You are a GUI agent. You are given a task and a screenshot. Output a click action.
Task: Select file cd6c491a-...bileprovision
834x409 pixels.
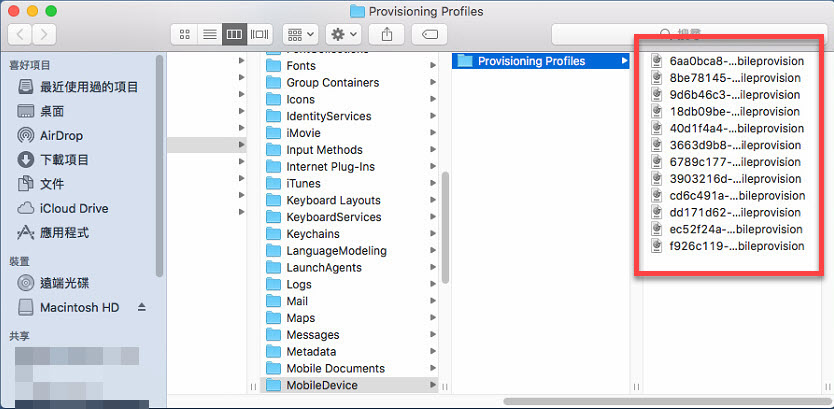pyautogui.click(x=728, y=196)
